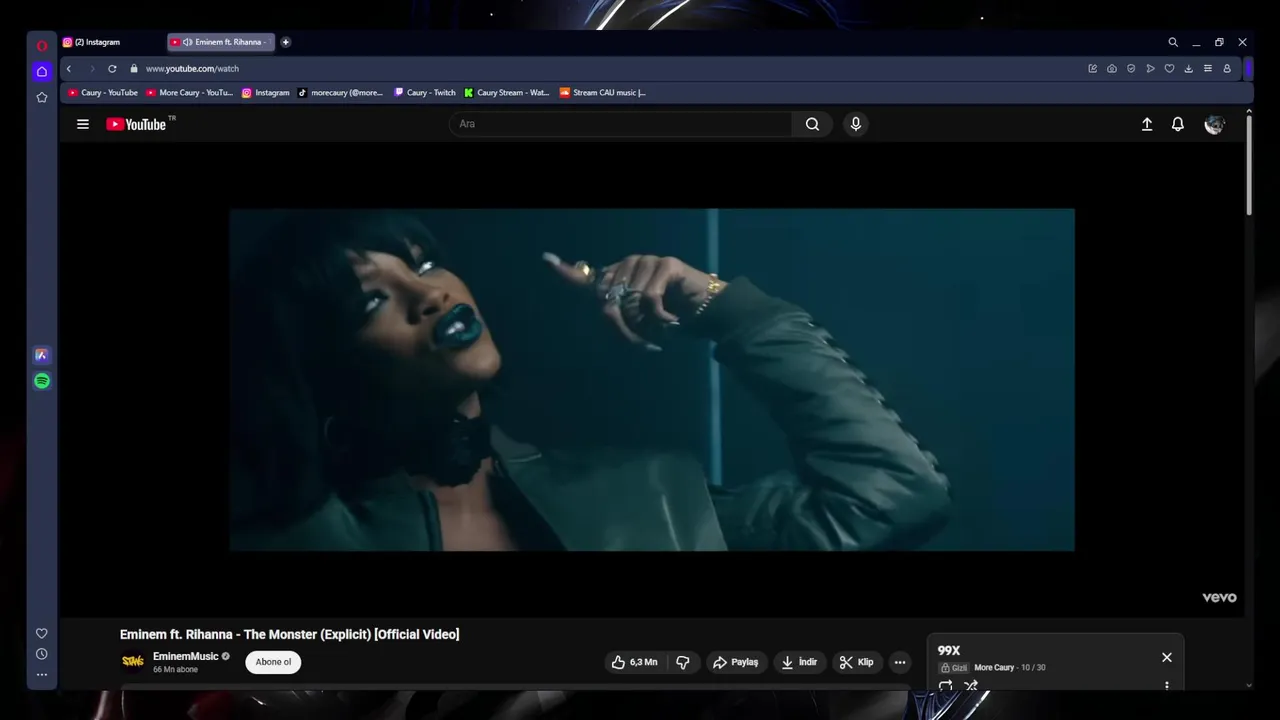Open browser profile account icon
Viewport: 1280px width, 720px height.
(x=1227, y=69)
